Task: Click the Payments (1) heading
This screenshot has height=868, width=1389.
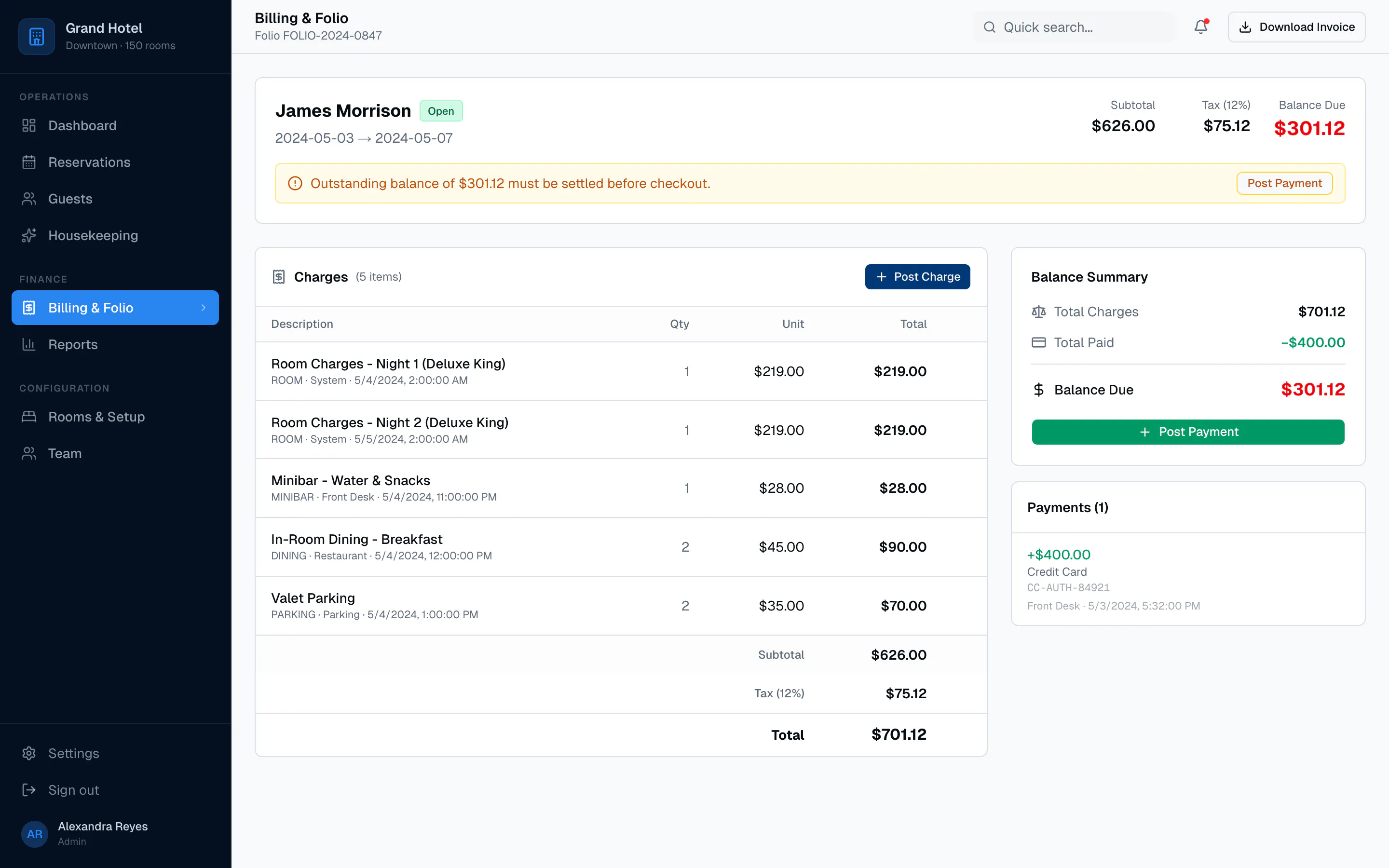Action: 1068,507
